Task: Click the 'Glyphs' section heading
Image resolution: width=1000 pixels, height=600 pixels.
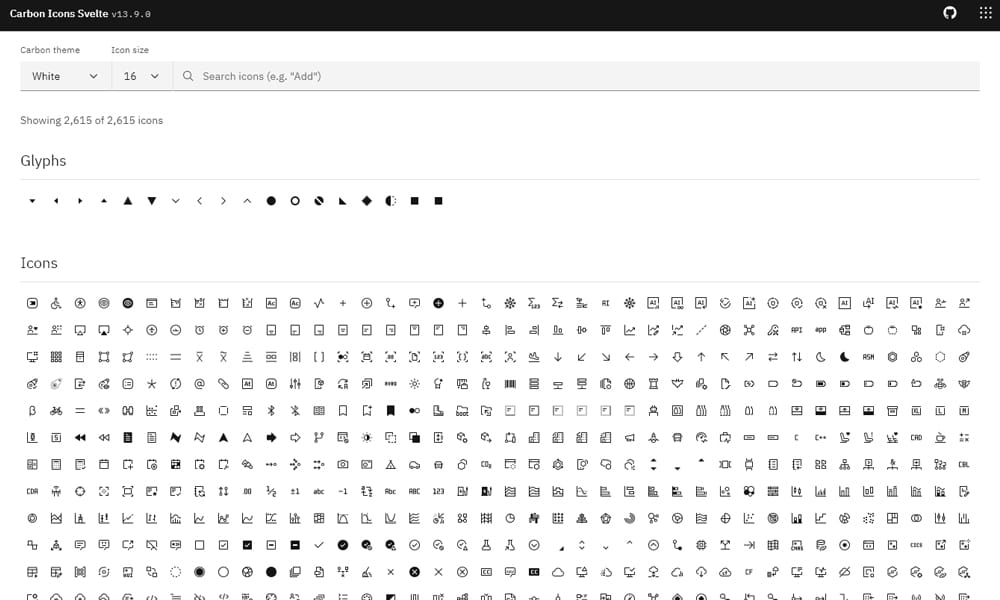Action: click(x=43, y=161)
